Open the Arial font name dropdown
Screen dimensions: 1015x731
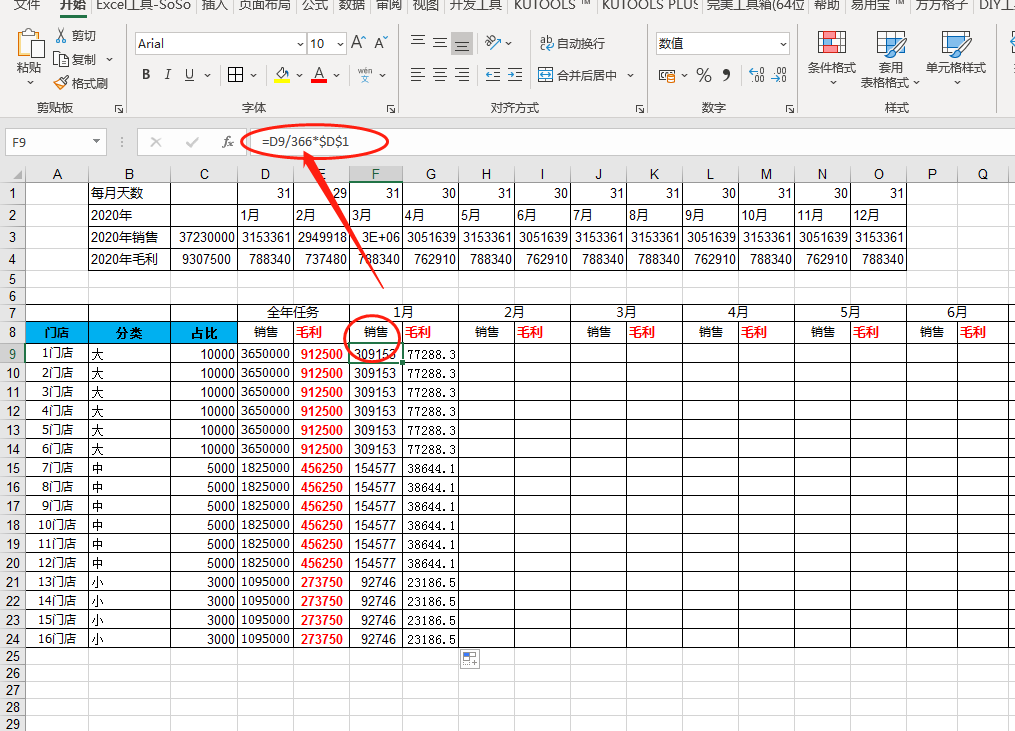(300, 44)
